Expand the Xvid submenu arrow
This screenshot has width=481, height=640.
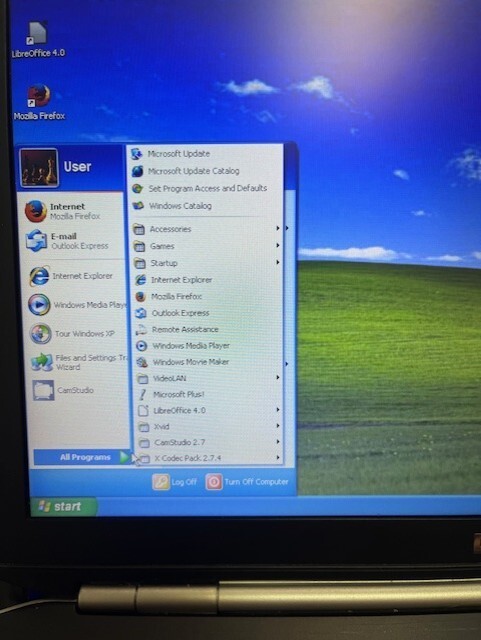click(278, 426)
